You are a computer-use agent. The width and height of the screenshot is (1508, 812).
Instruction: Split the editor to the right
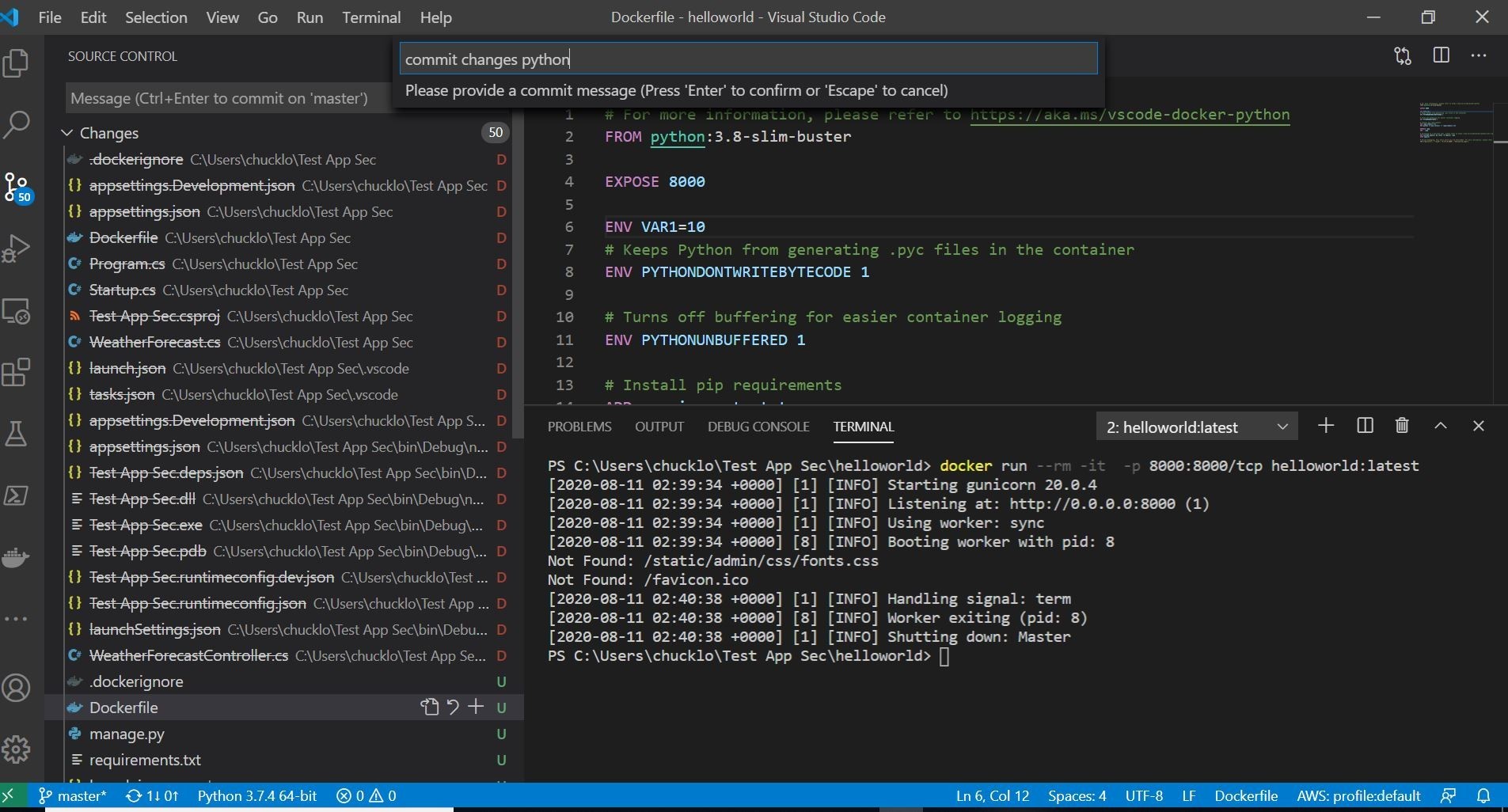pos(1442,55)
